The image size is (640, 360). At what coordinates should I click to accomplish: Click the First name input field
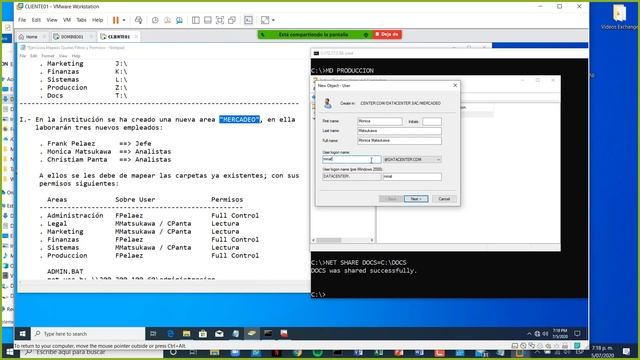click(x=380, y=121)
